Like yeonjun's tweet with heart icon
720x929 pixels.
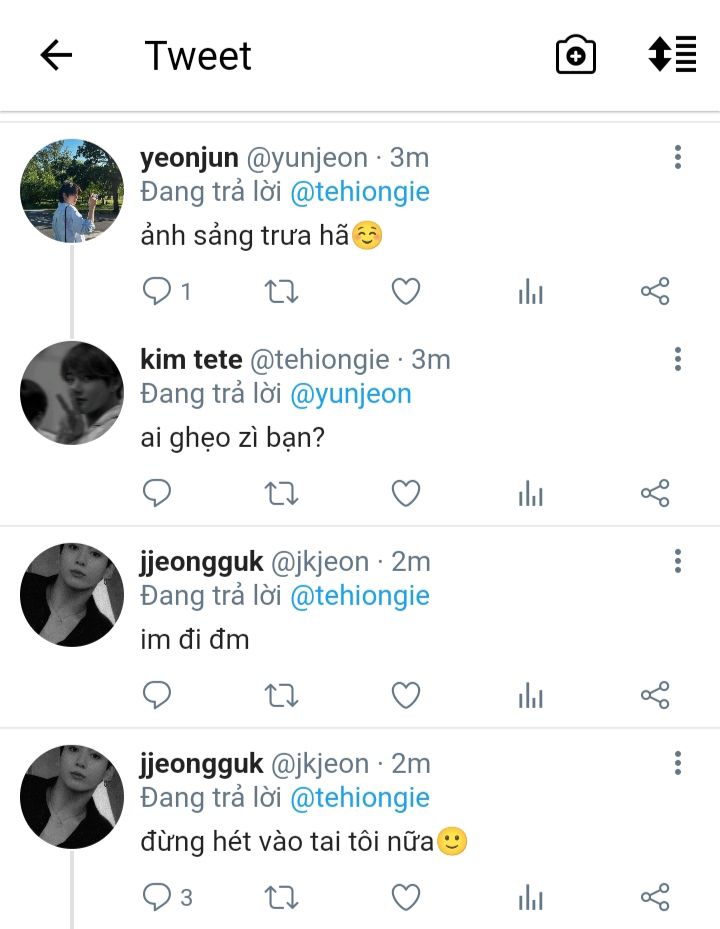point(406,291)
